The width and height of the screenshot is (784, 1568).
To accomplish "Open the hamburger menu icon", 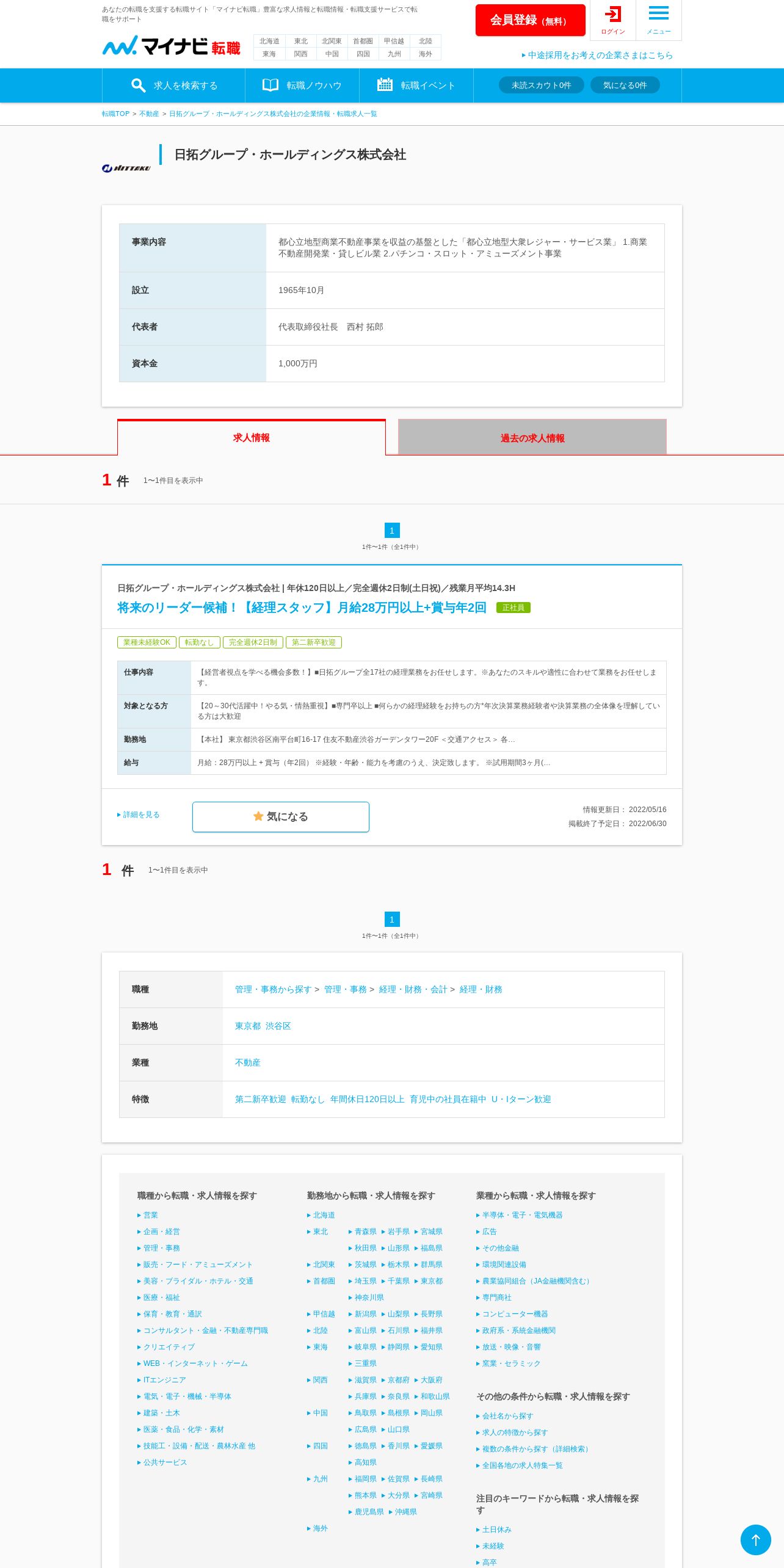I will [658, 13].
